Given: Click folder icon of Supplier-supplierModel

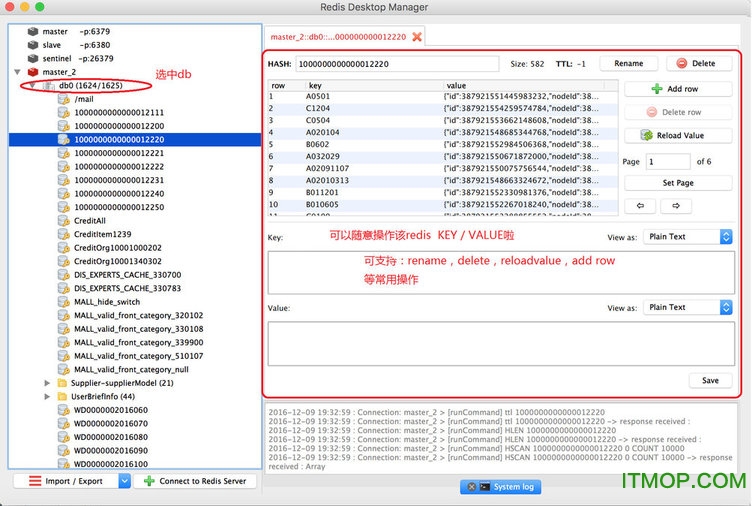Looking at the screenshot, I should (x=62, y=383).
